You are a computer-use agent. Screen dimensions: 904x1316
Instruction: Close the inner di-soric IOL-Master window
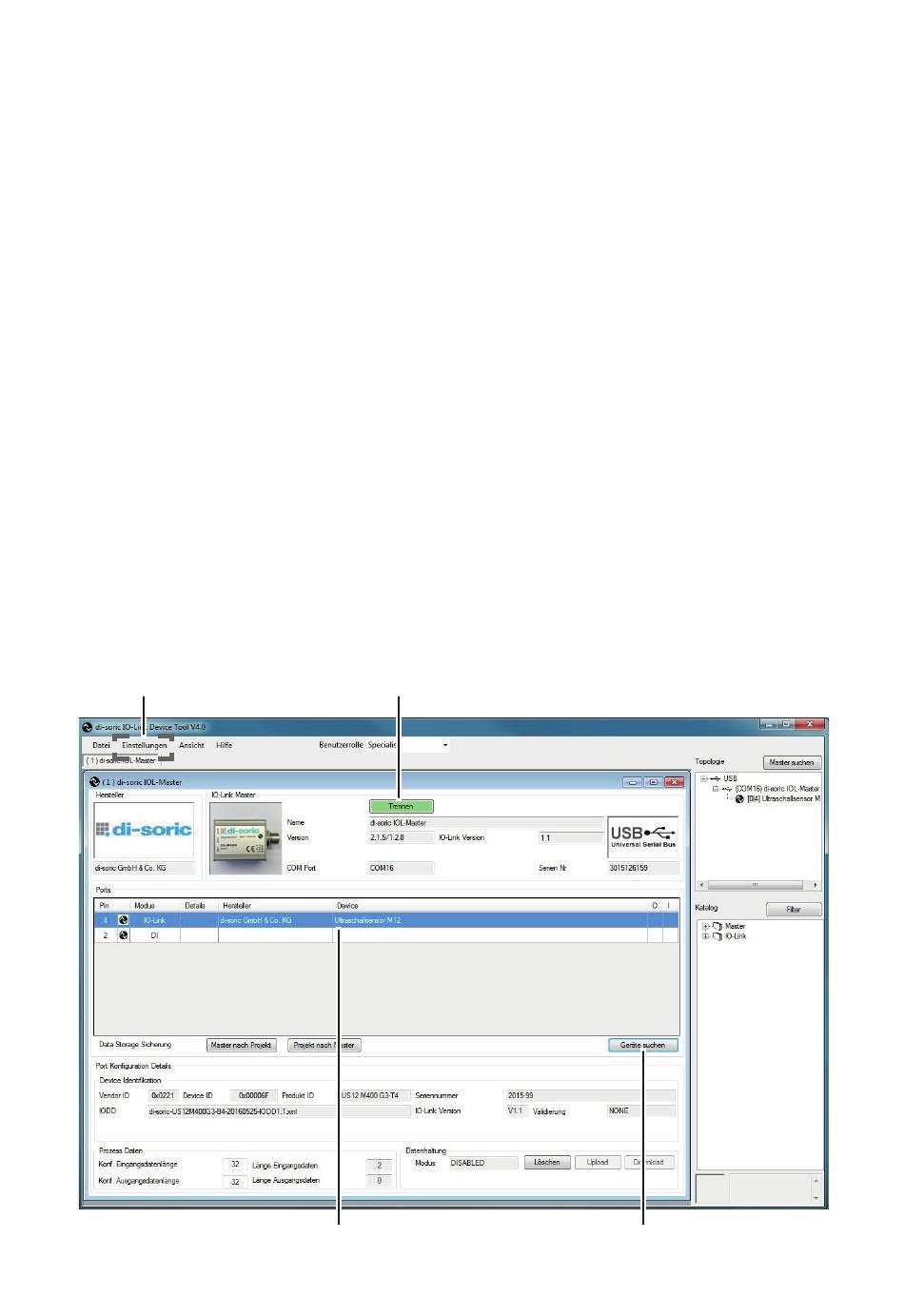tap(675, 782)
